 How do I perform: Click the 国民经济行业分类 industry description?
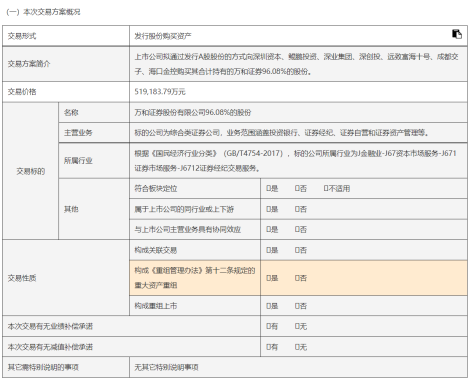(295, 161)
